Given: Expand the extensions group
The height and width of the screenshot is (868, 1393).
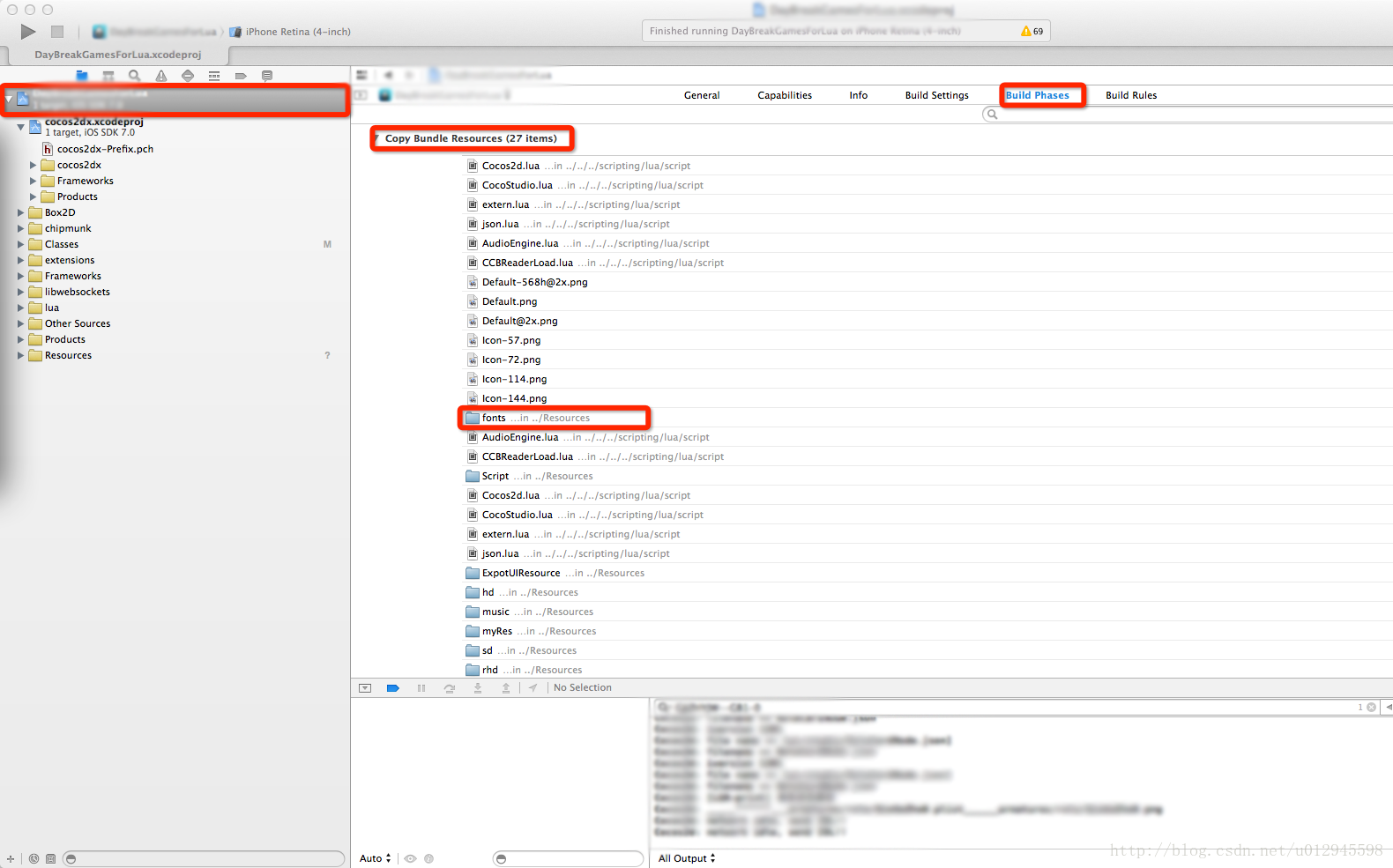Looking at the screenshot, I should click(x=21, y=260).
